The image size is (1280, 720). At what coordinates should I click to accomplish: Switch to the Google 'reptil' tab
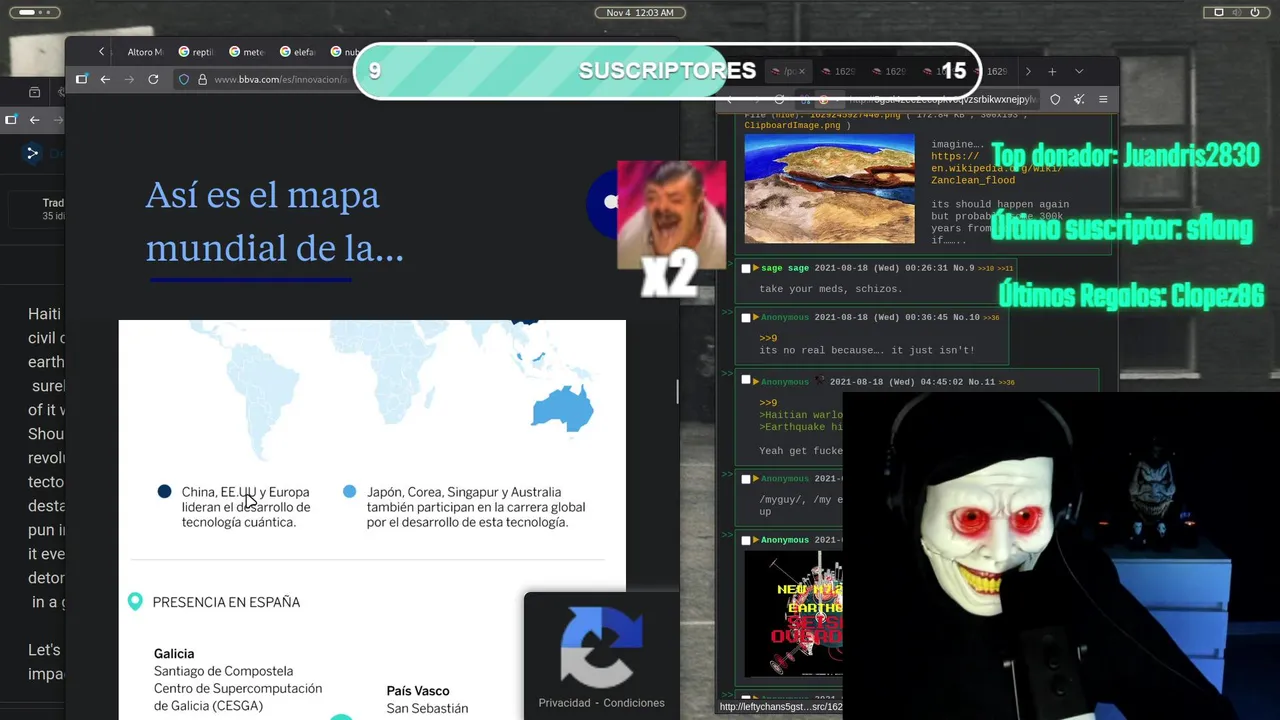[x=196, y=52]
